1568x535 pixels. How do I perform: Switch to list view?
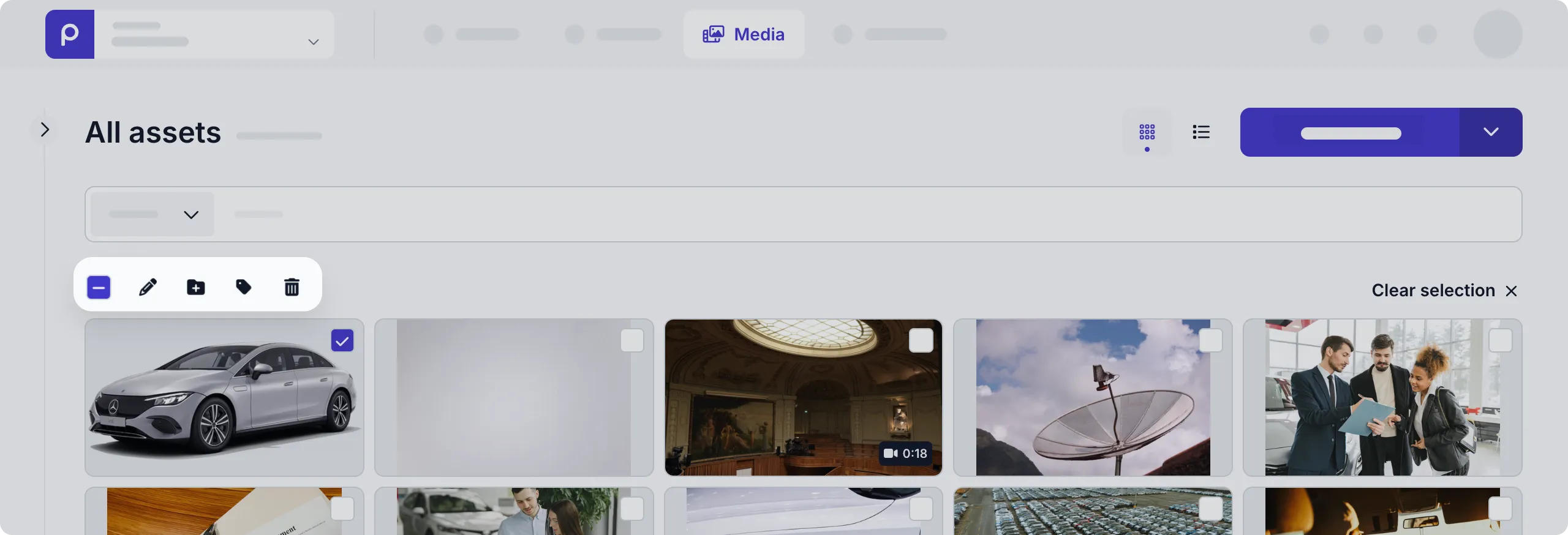tap(1201, 132)
